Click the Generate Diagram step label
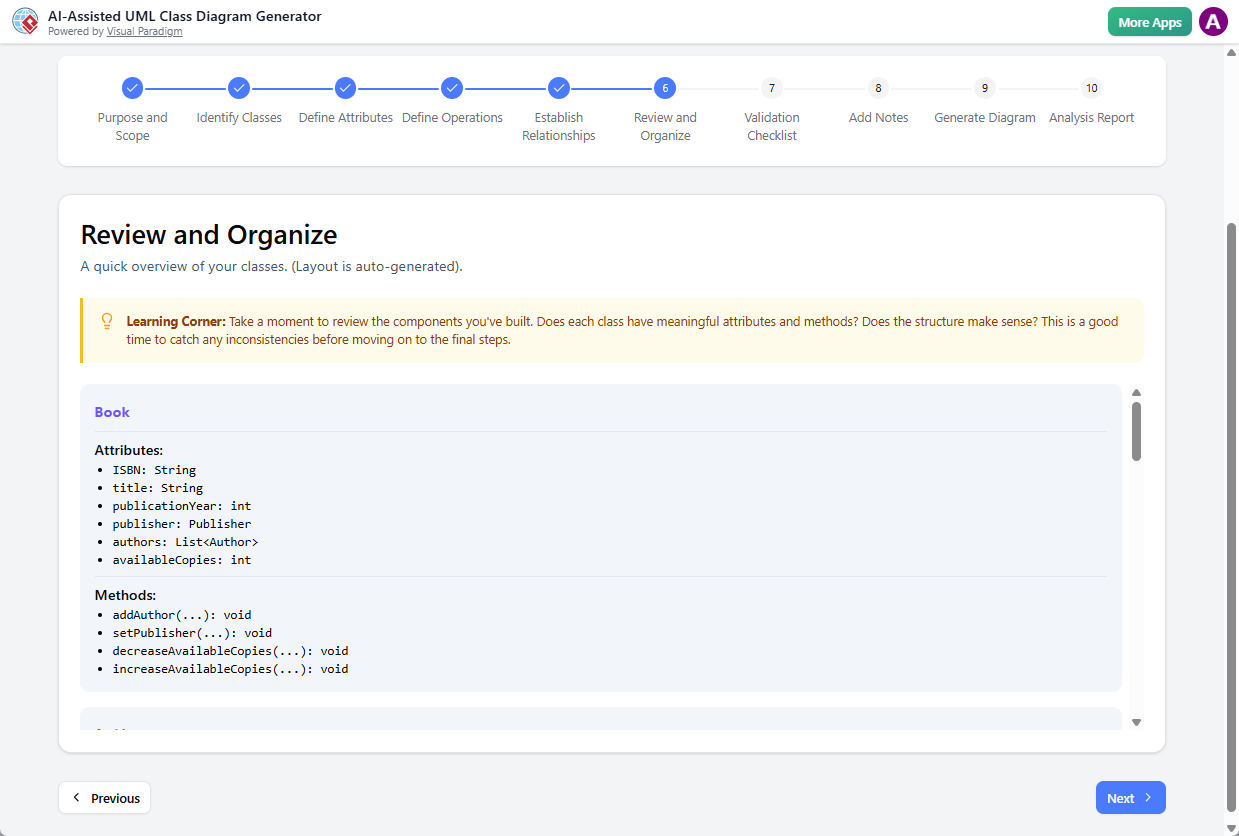 (x=985, y=117)
